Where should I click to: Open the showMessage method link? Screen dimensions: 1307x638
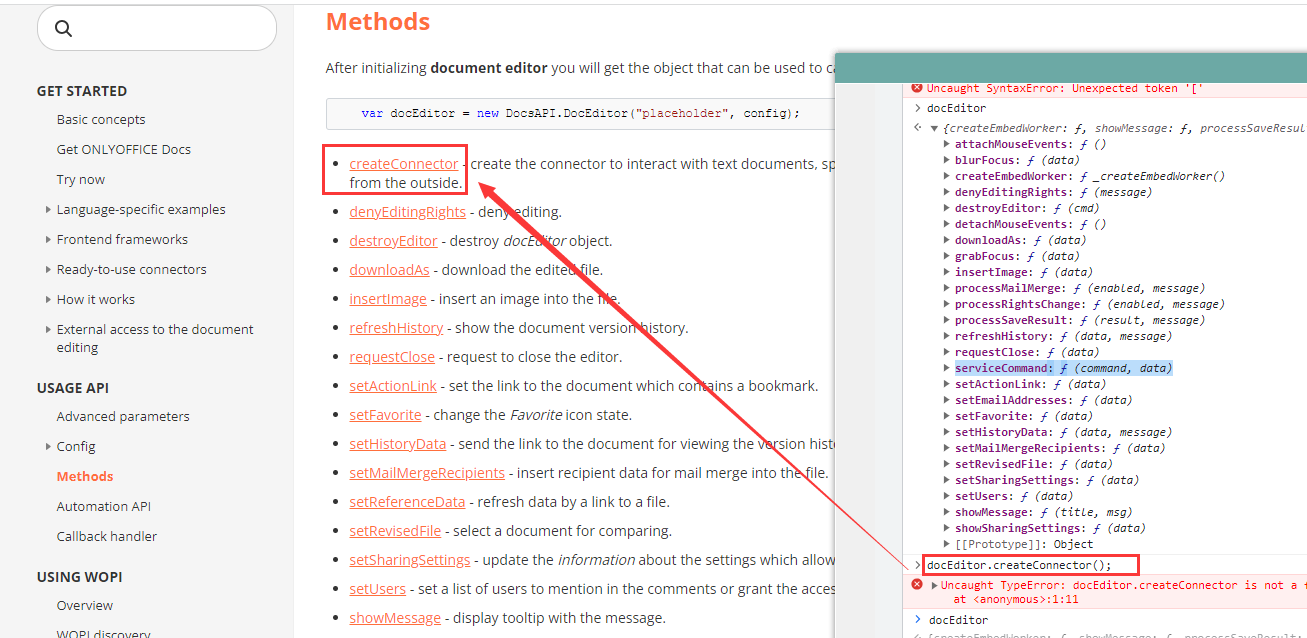click(x=395, y=617)
